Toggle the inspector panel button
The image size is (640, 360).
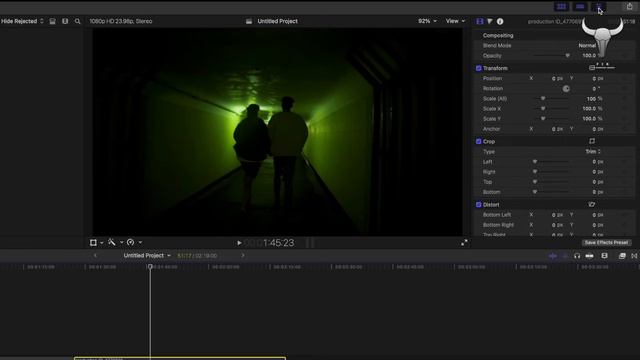pyautogui.click(x=598, y=7)
